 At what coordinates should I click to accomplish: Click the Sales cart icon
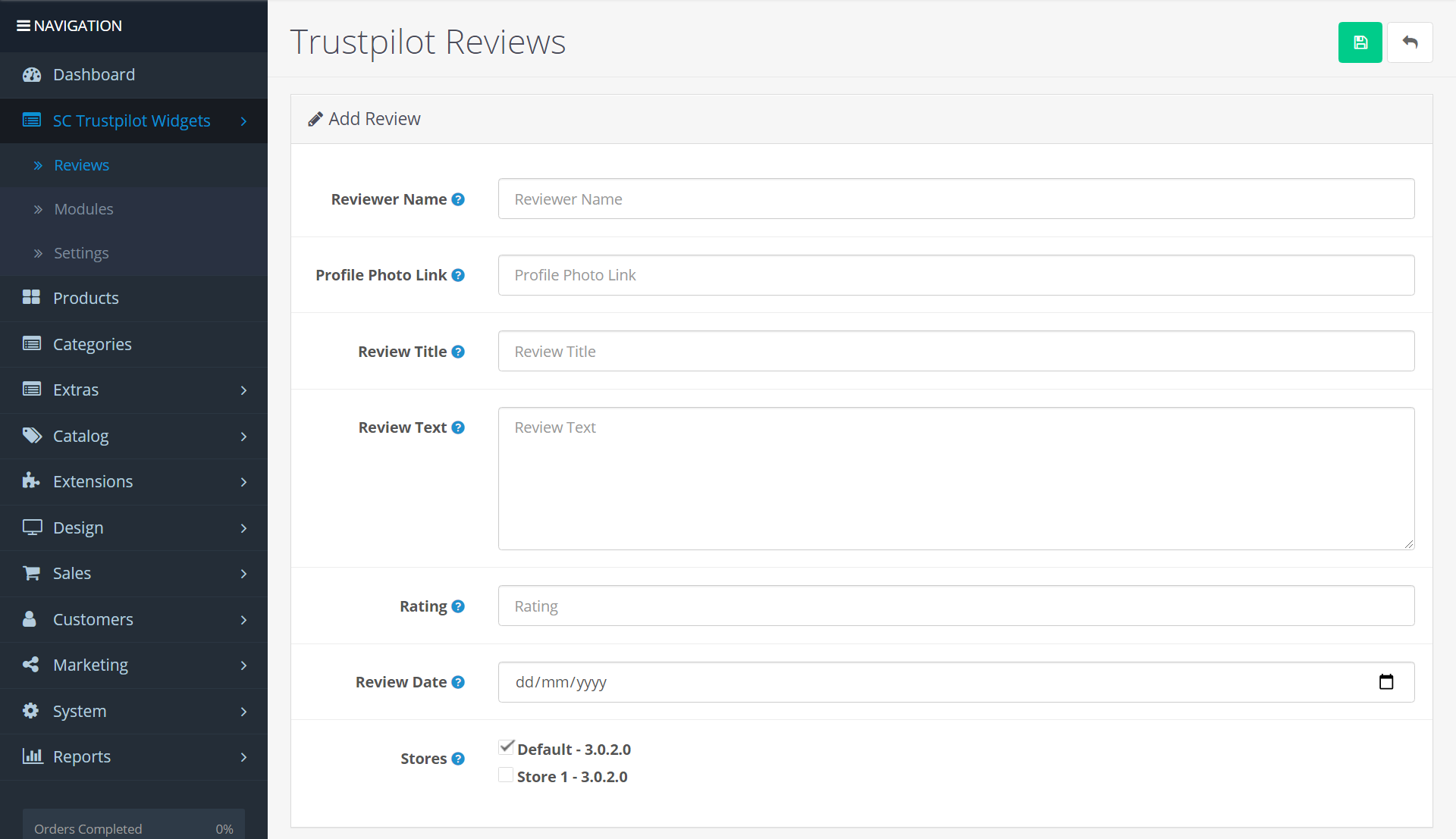coord(32,573)
